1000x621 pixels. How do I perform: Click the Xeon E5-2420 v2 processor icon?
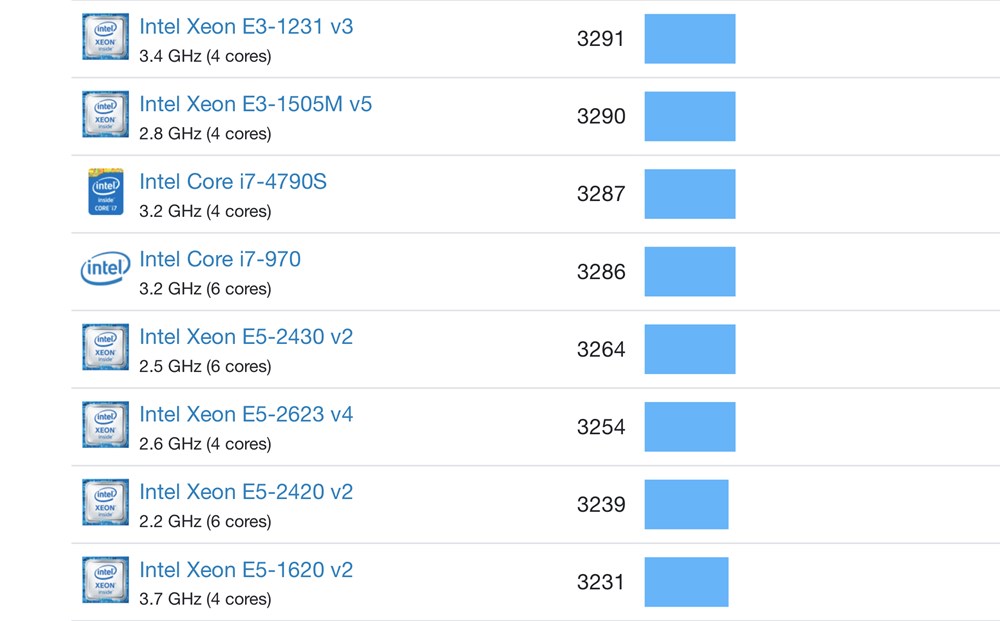[105, 502]
